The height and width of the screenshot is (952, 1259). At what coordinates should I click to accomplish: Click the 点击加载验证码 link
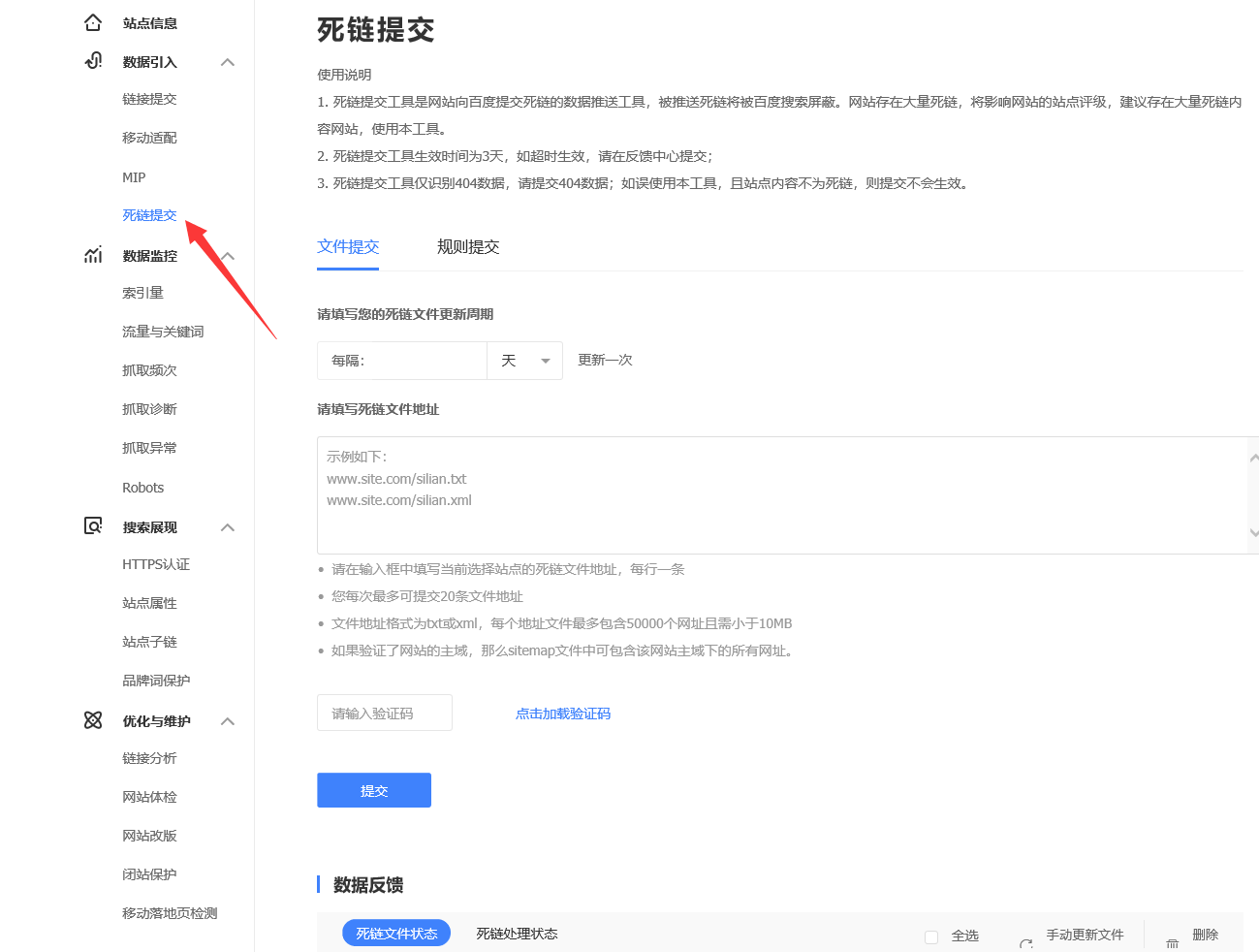562,713
